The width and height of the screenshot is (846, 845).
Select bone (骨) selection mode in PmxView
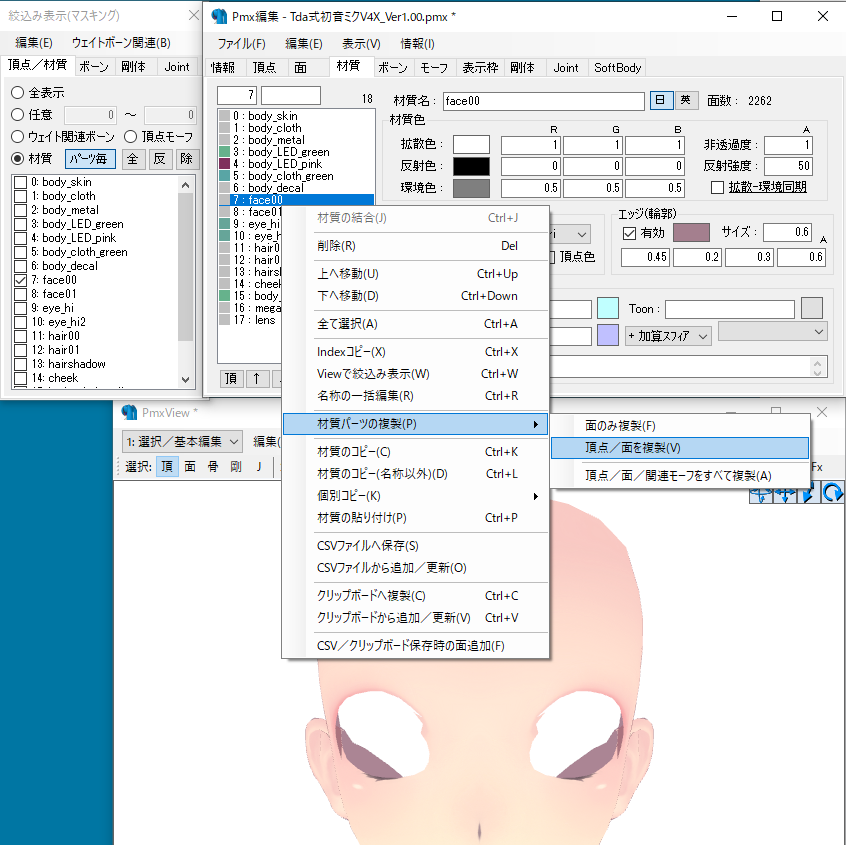point(213,466)
